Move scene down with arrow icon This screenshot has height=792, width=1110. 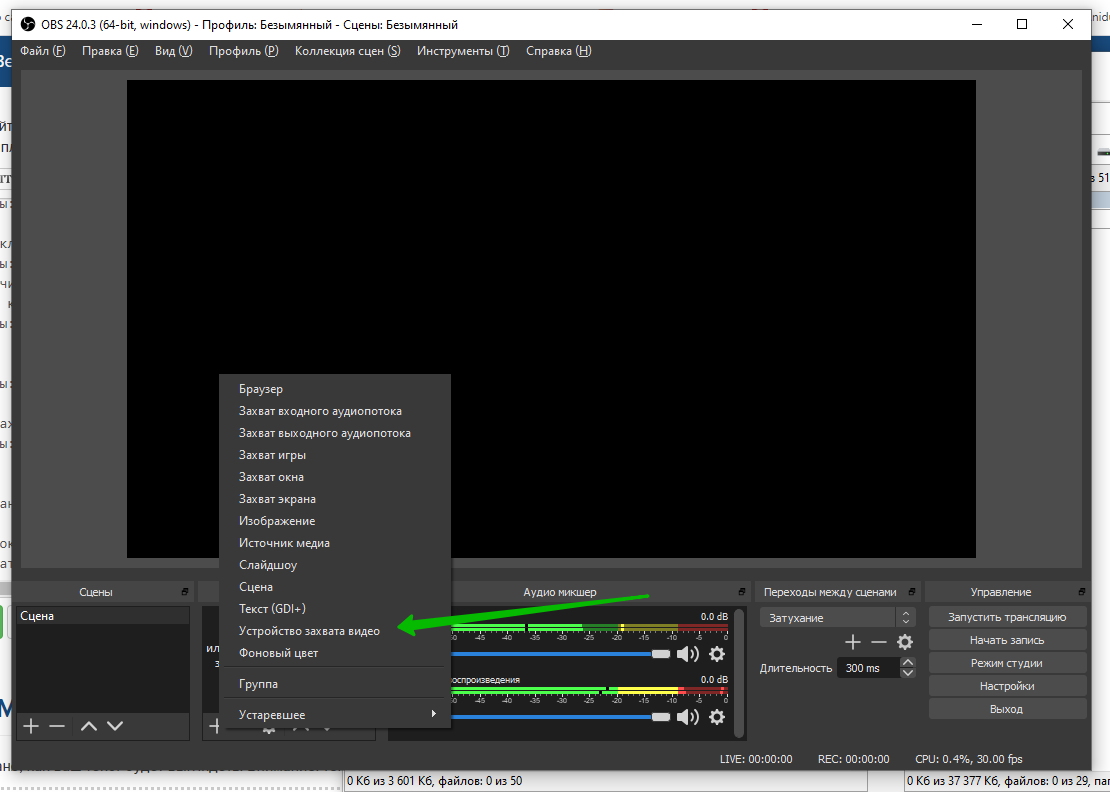click(115, 726)
